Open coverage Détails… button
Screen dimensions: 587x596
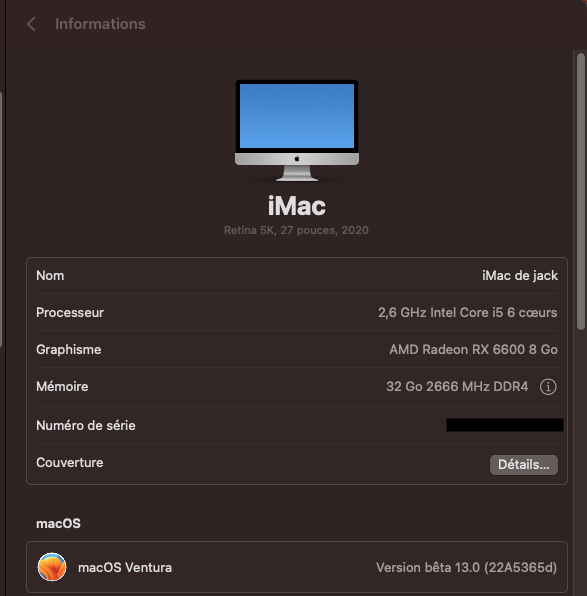[524, 464]
